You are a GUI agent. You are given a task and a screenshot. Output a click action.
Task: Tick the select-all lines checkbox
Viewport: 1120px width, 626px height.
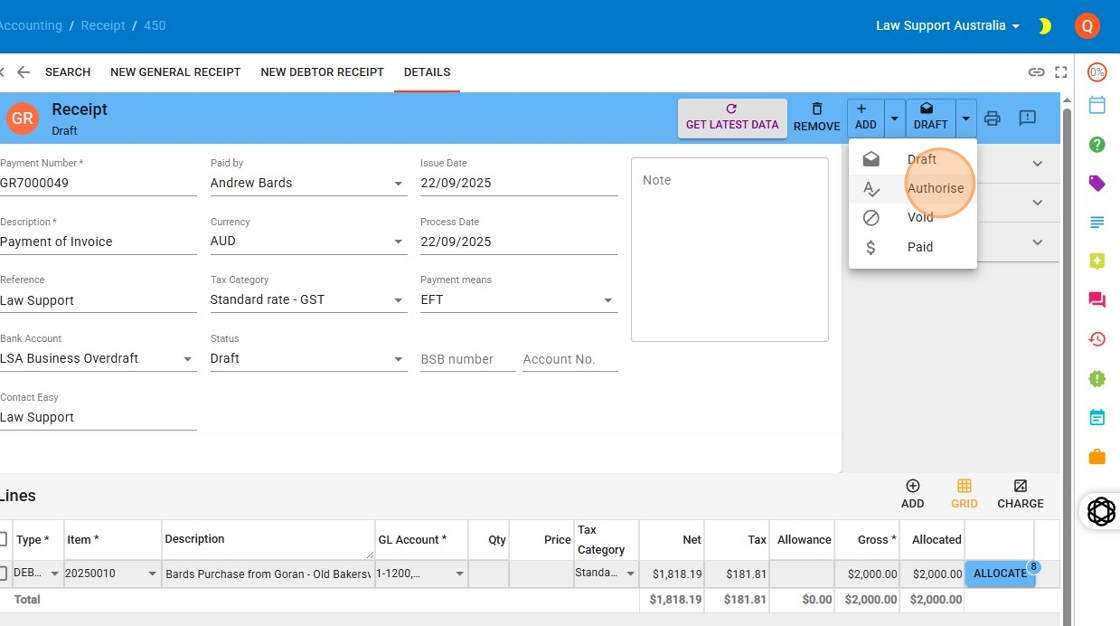click(4, 540)
